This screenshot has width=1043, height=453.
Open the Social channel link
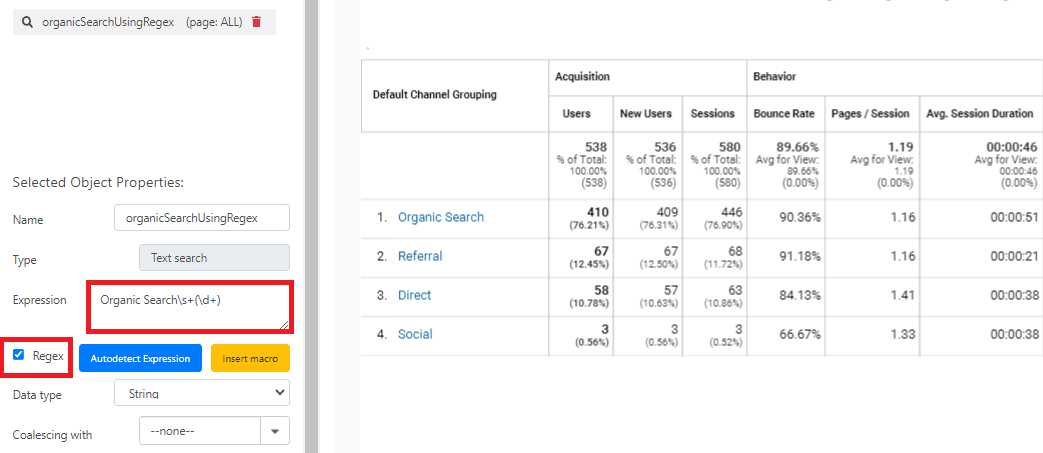[414, 334]
